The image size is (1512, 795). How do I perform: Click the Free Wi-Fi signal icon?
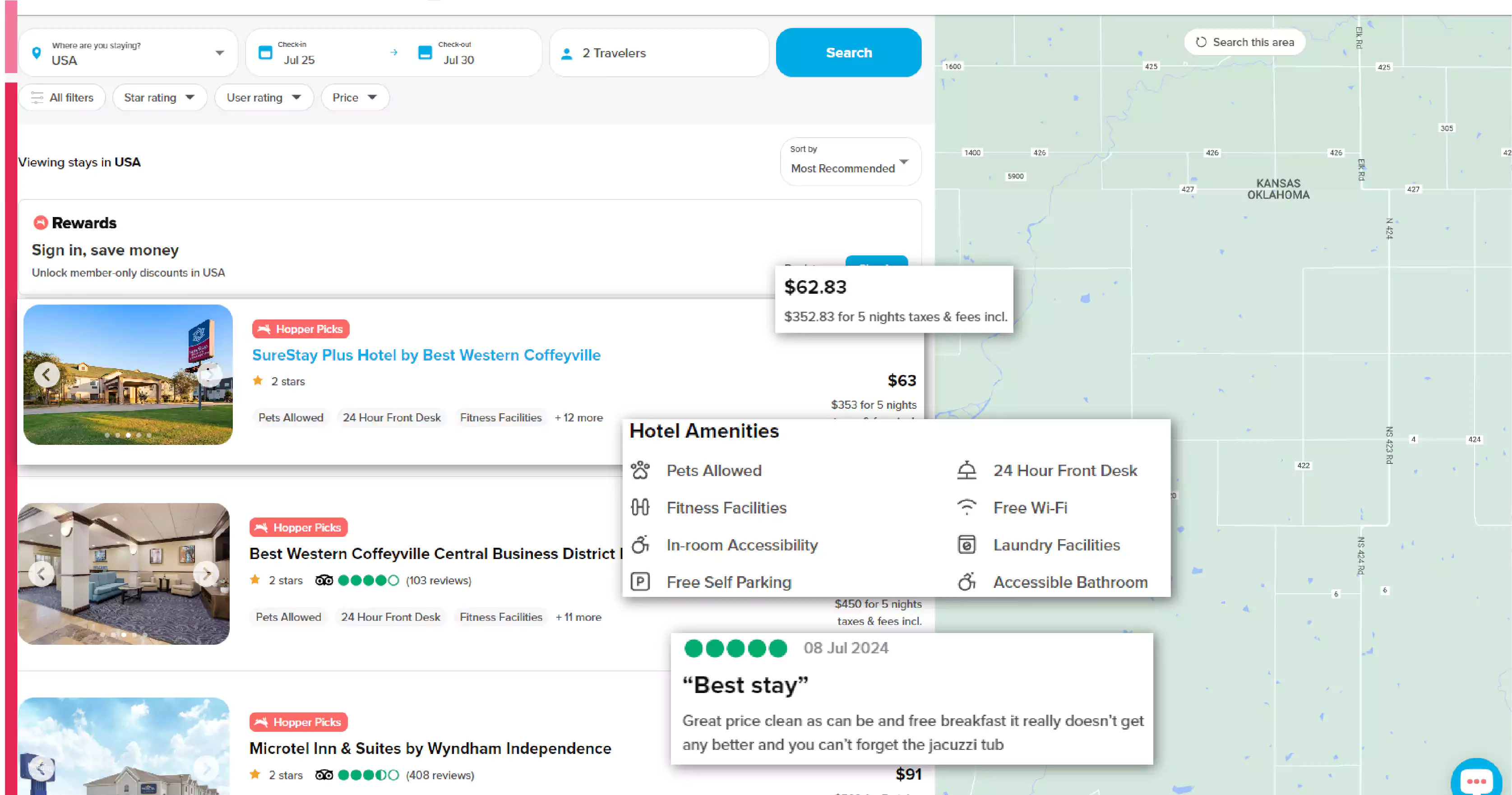[x=967, y=507]
